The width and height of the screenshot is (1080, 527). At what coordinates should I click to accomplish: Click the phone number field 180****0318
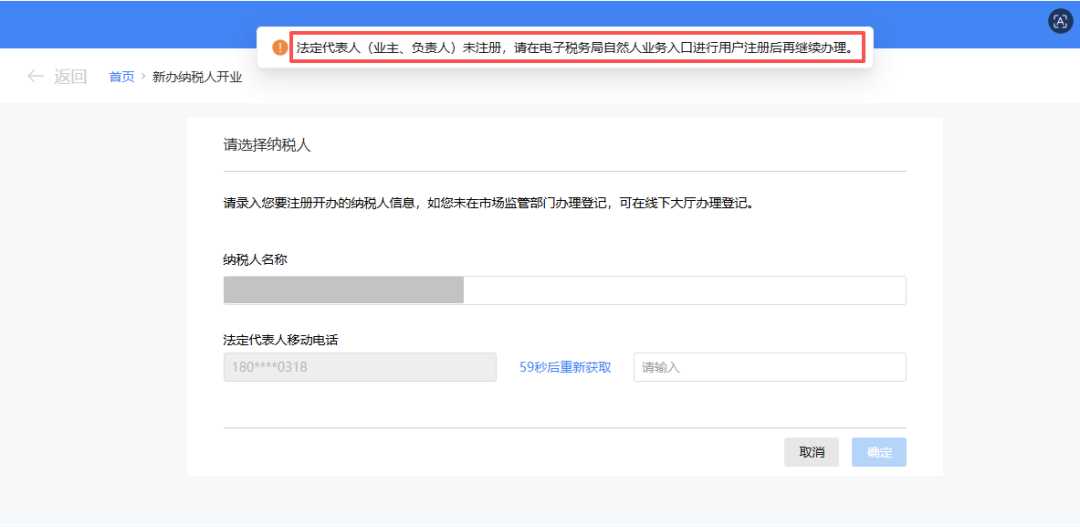coord(360,367)
